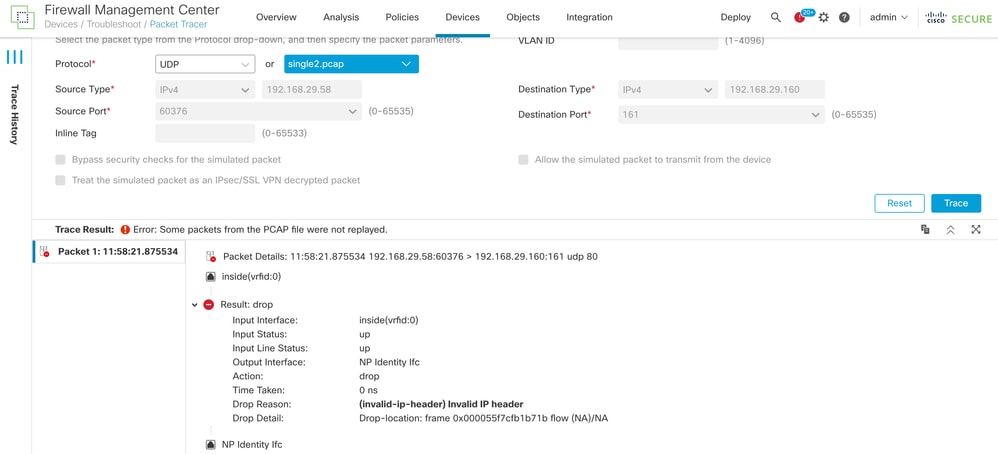Click the Drop-location frame detail text
Image resolution: width=998 pixels, height=454 pixels.
(484, 418)
